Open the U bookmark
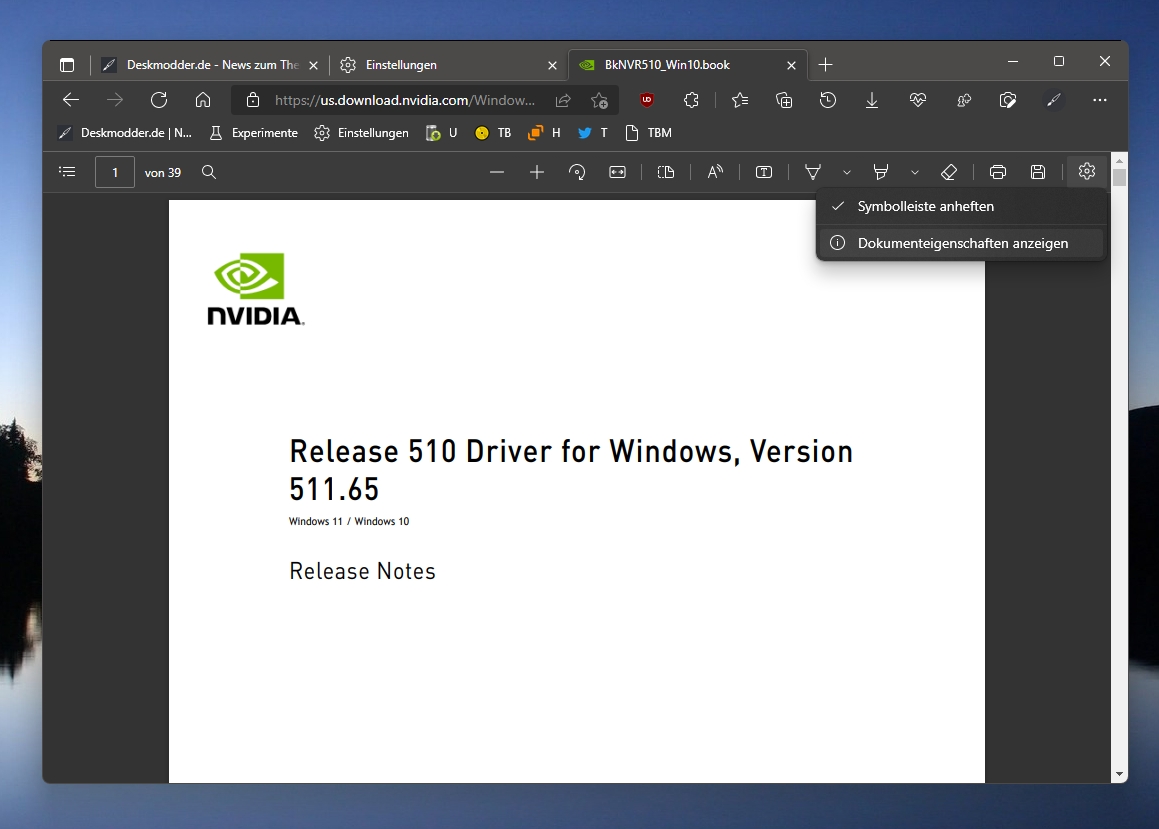 pyautogui.click(x=442, y=133)
